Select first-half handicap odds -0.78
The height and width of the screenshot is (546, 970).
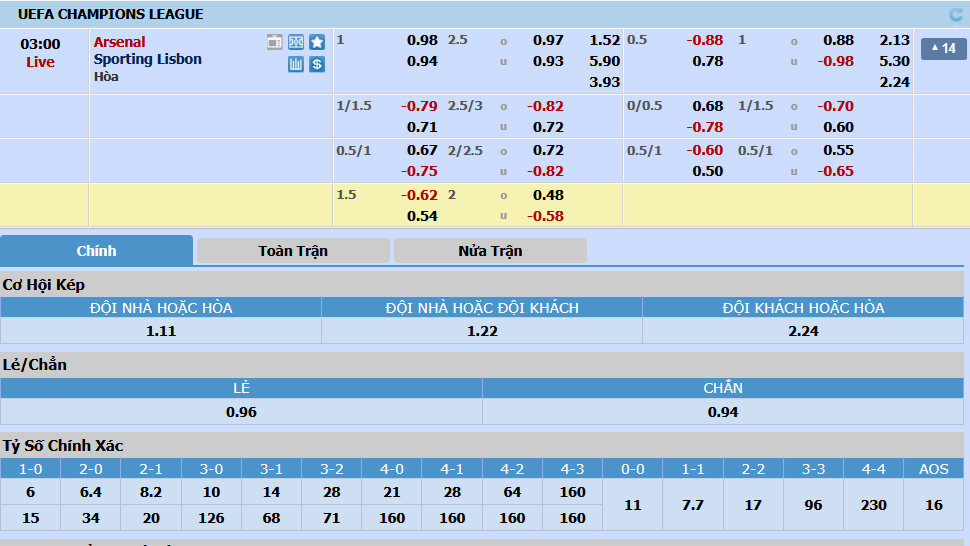(x=705, y=127)
